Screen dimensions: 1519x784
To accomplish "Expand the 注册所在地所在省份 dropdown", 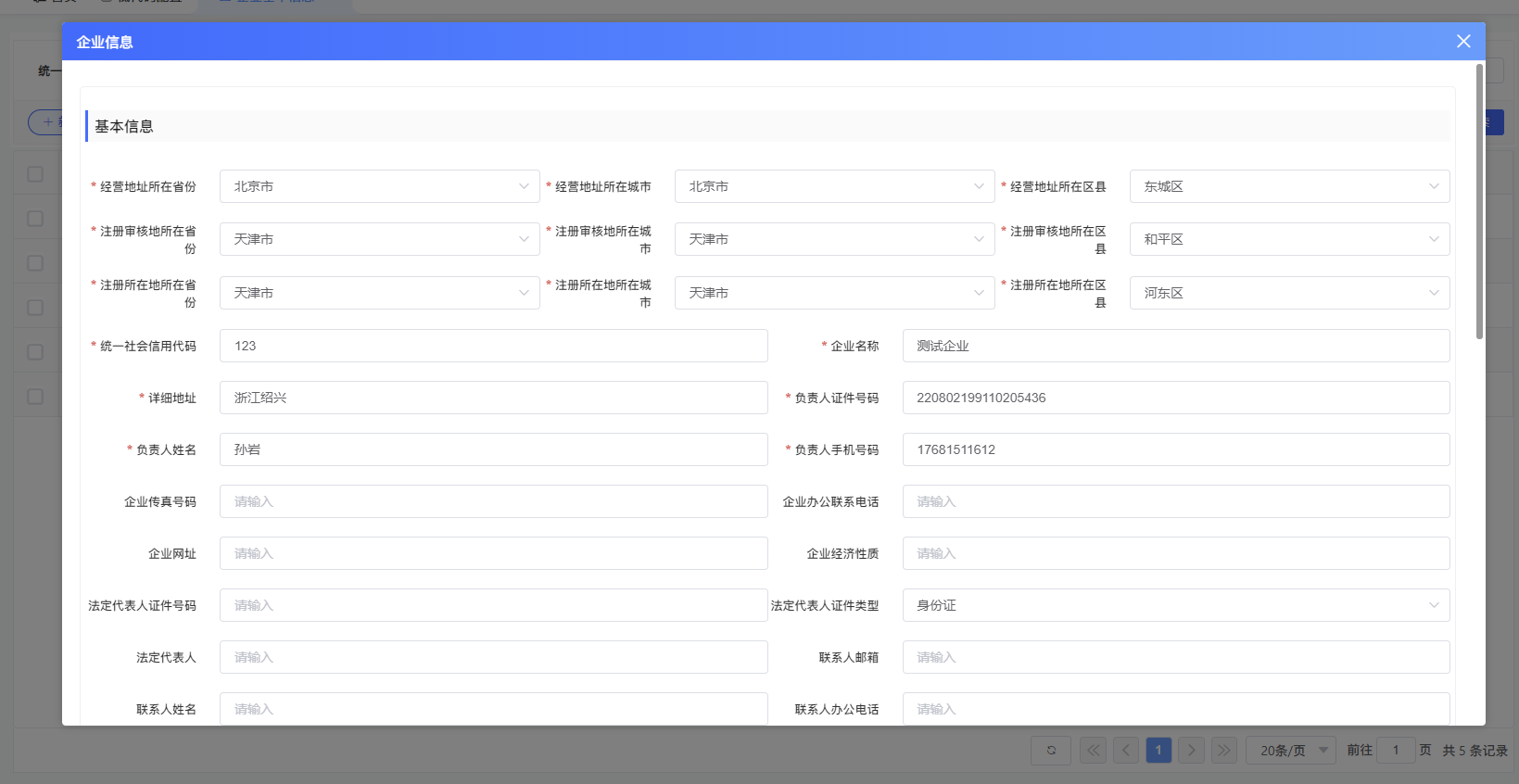I will pyautogui.click(x=379, y=293).
